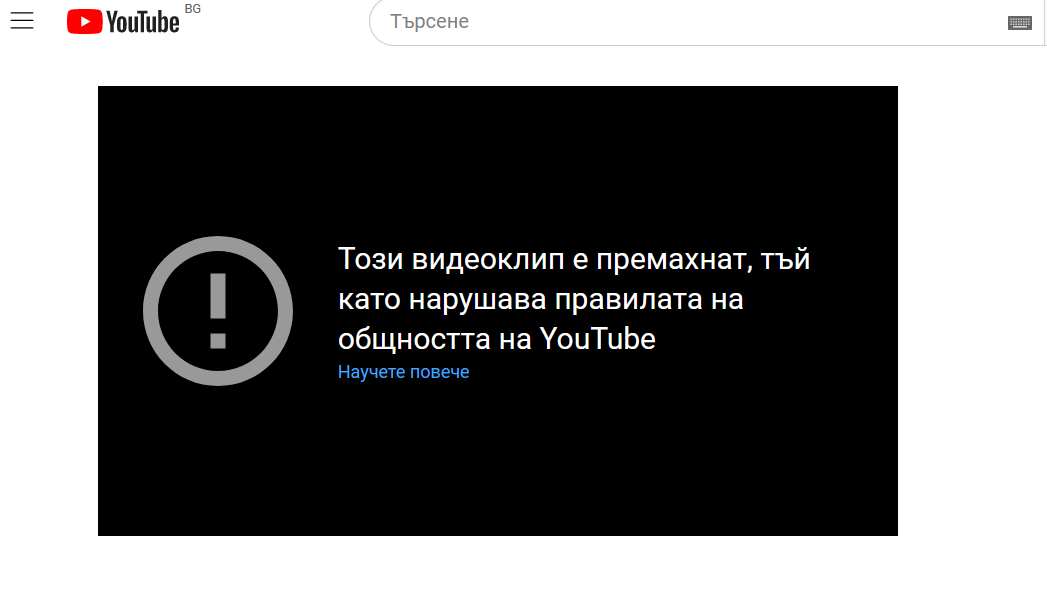Click the exclamation warning icon
The image size is (1047, 606).
tap(218, 311)
